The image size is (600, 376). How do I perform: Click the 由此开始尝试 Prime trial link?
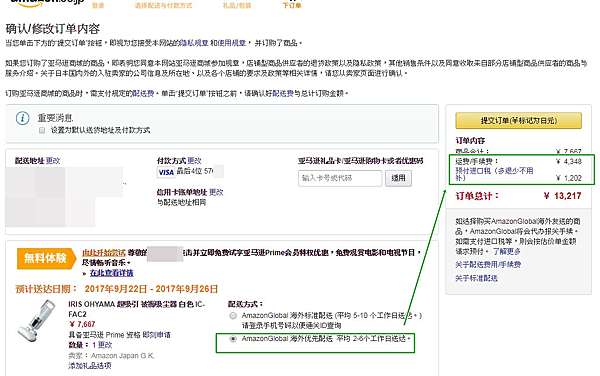pos(104,253)
